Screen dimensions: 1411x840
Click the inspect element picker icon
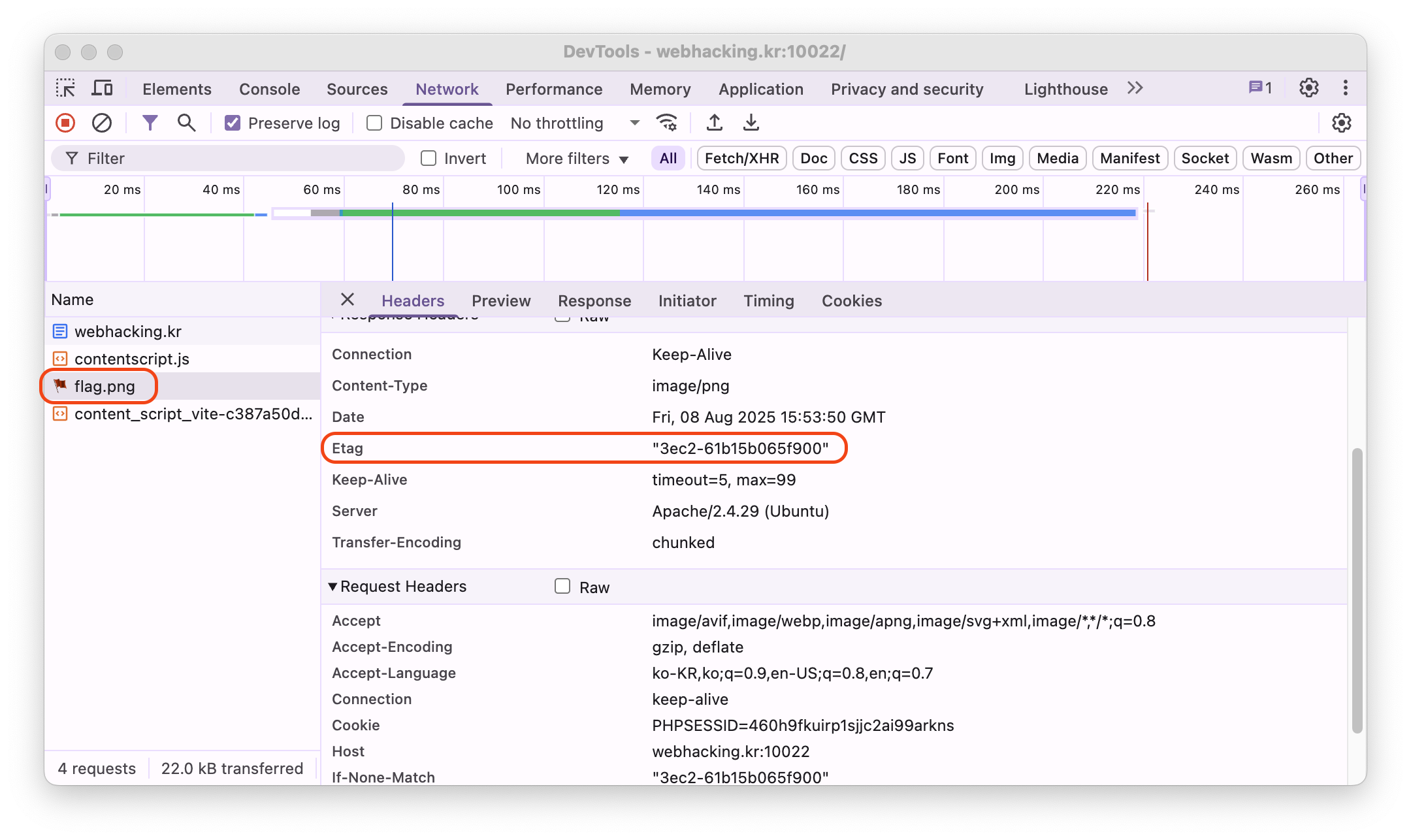click(x=65, y=88)
